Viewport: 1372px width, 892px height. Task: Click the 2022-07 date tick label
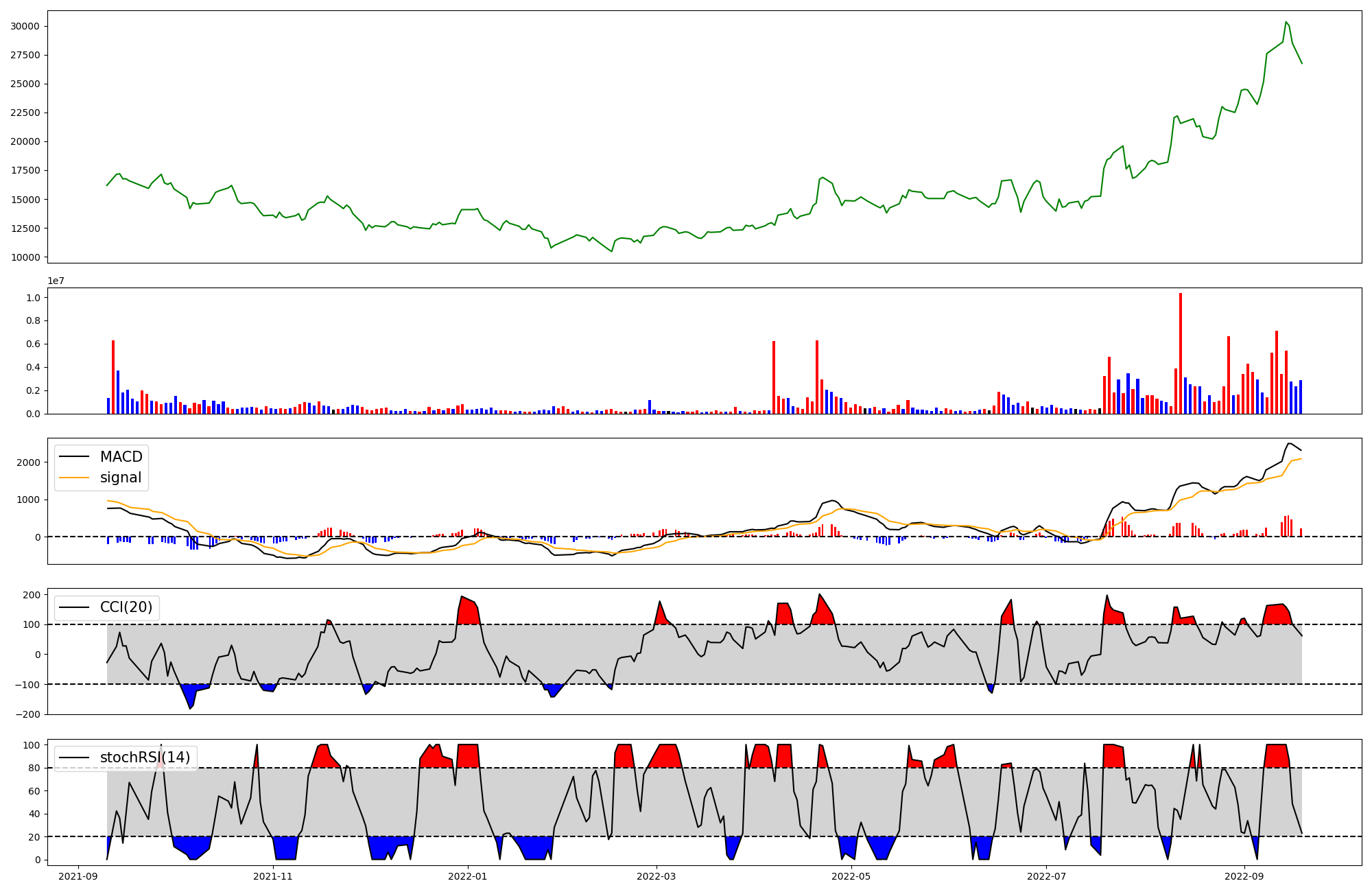pyautogui.click(x=1046, y=876)
